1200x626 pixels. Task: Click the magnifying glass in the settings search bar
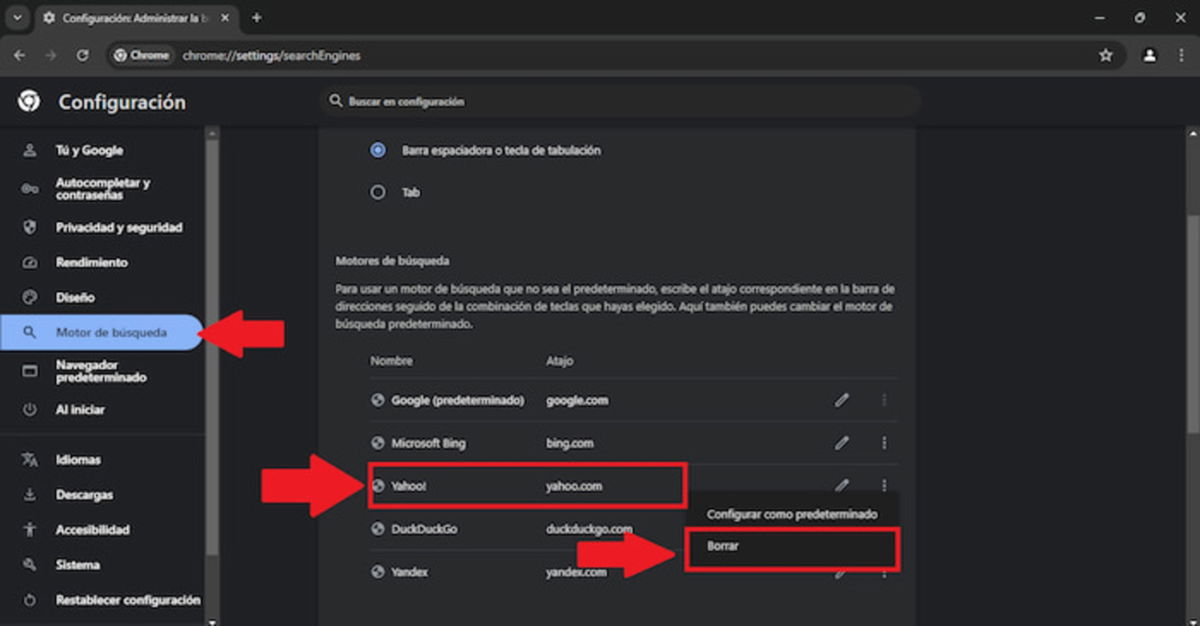336,101
